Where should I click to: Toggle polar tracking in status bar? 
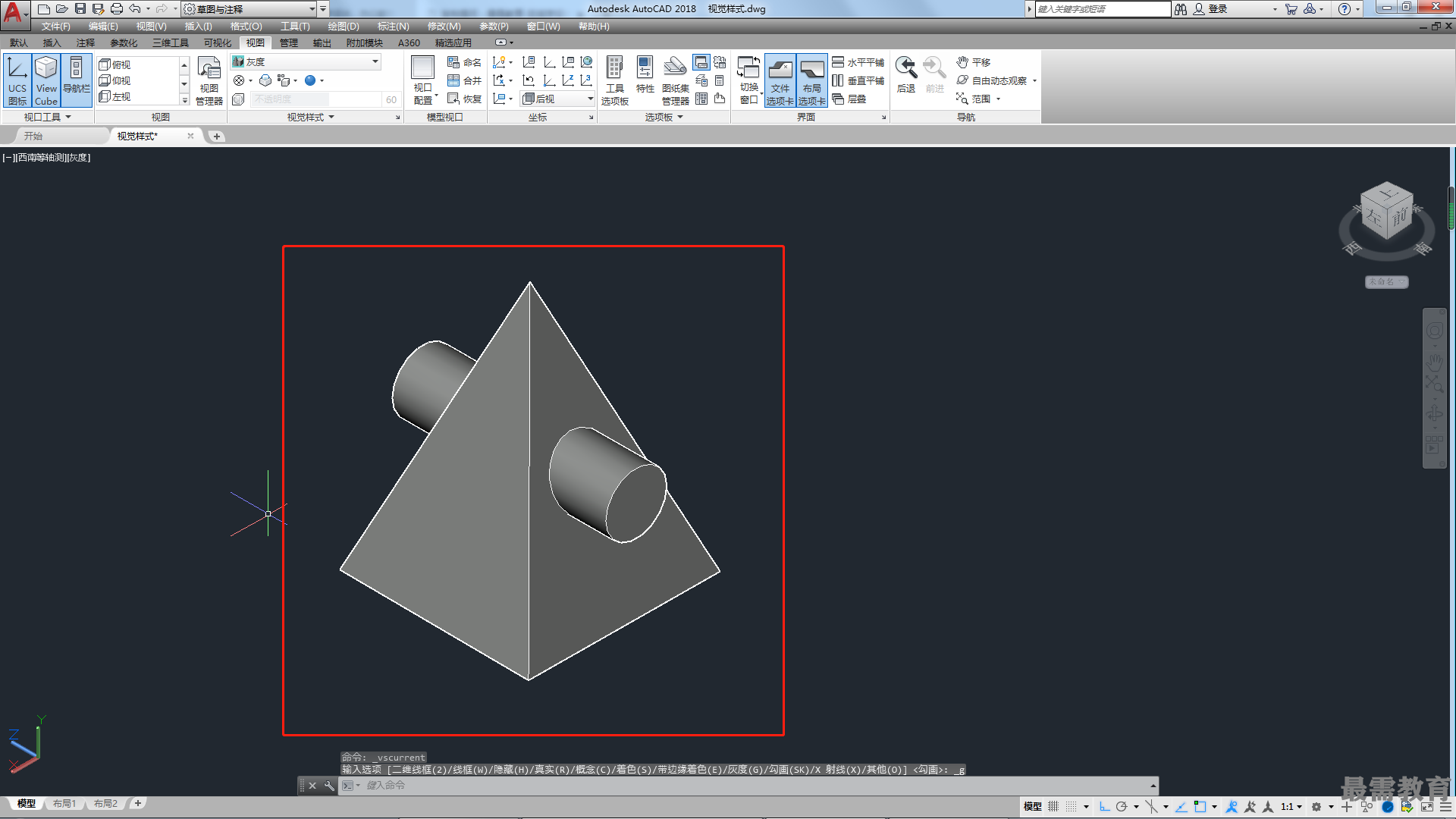tap(1122, 806)
